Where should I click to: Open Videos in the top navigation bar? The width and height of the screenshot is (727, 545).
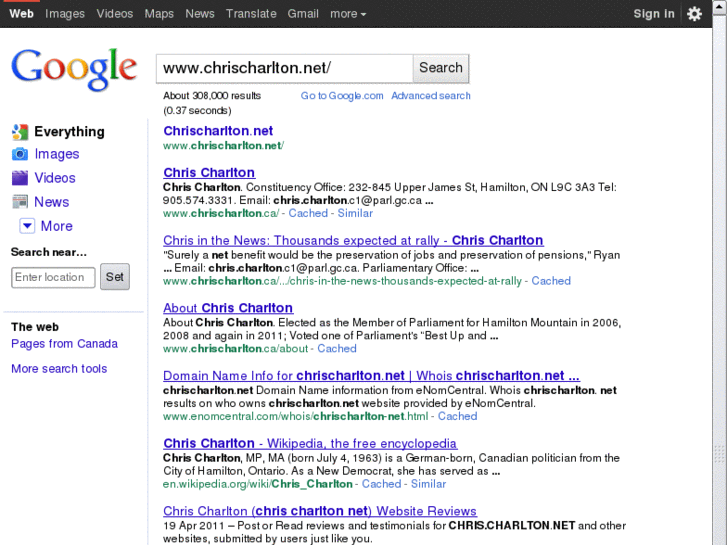click(115, 14)
